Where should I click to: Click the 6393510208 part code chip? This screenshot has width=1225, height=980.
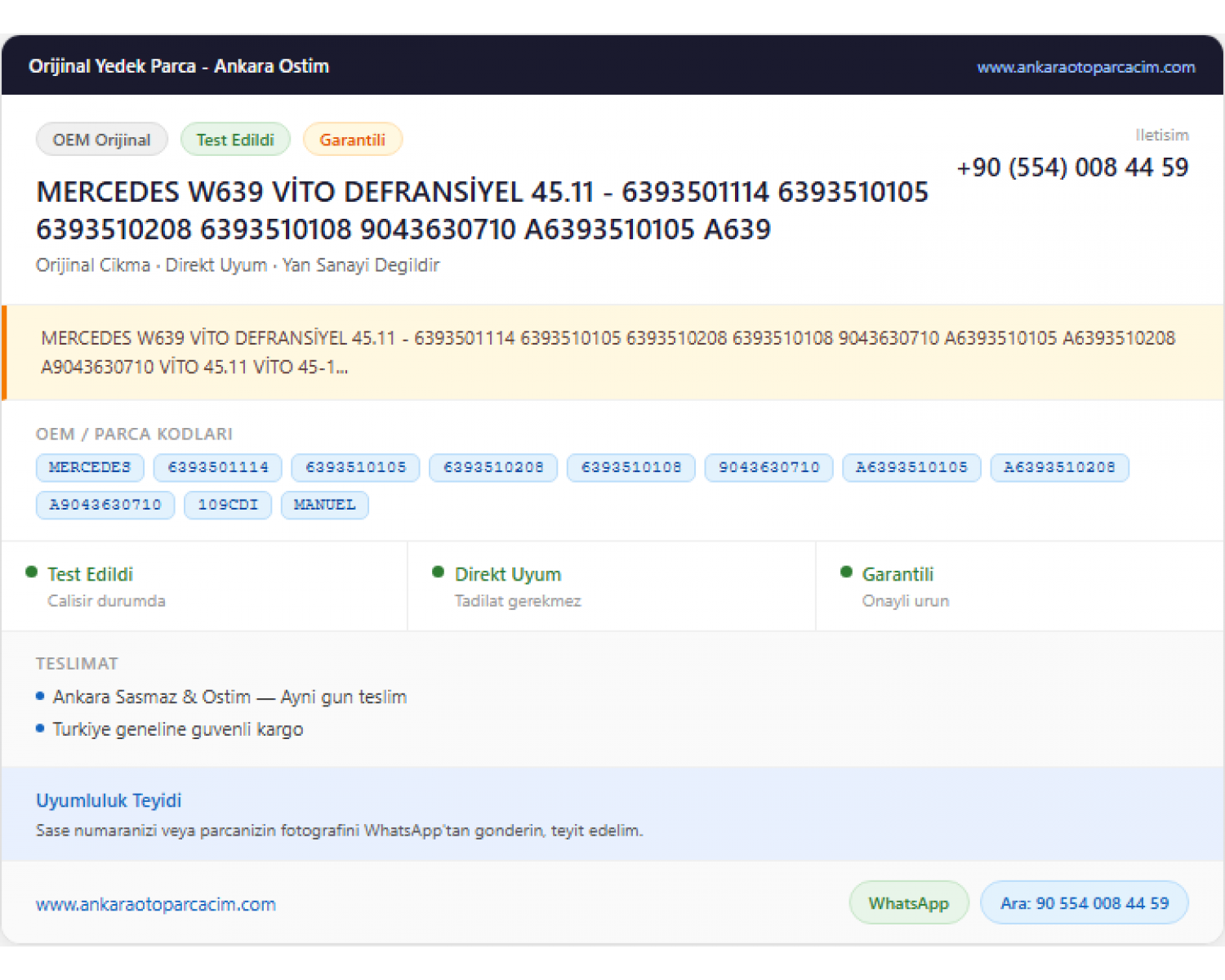click(493, 468)
